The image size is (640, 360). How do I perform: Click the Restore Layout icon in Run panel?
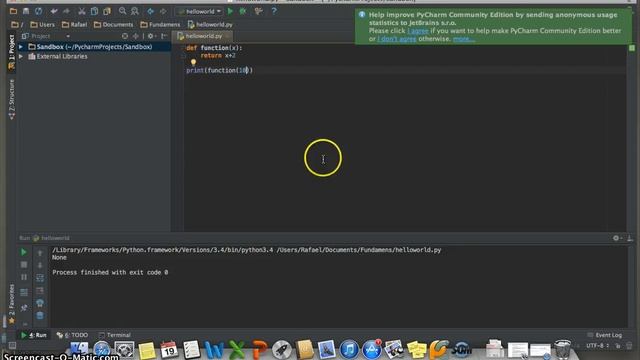[24, 293]
